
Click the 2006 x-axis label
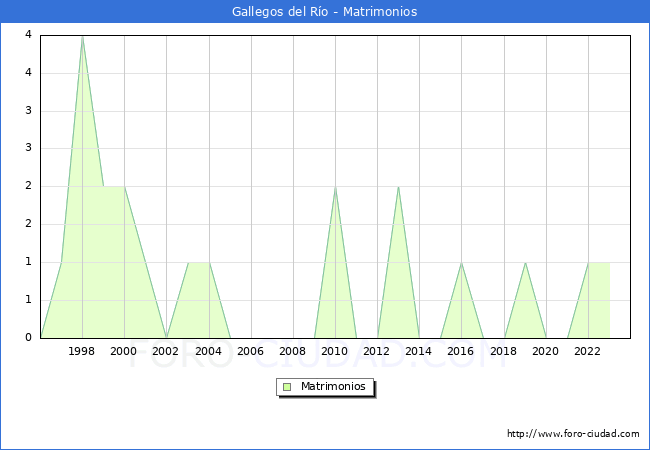(251, 351)
